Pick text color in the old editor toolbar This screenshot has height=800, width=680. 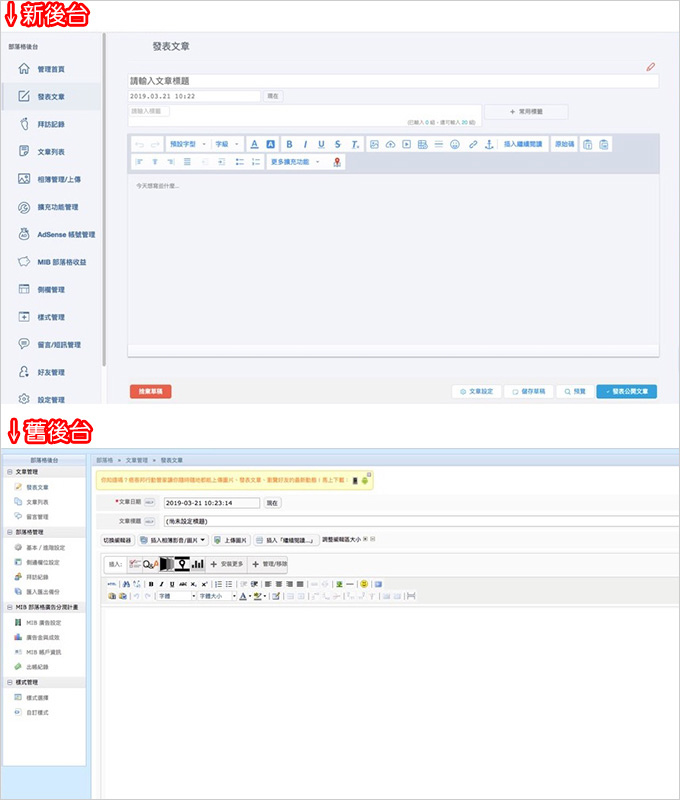pos(243,596)
